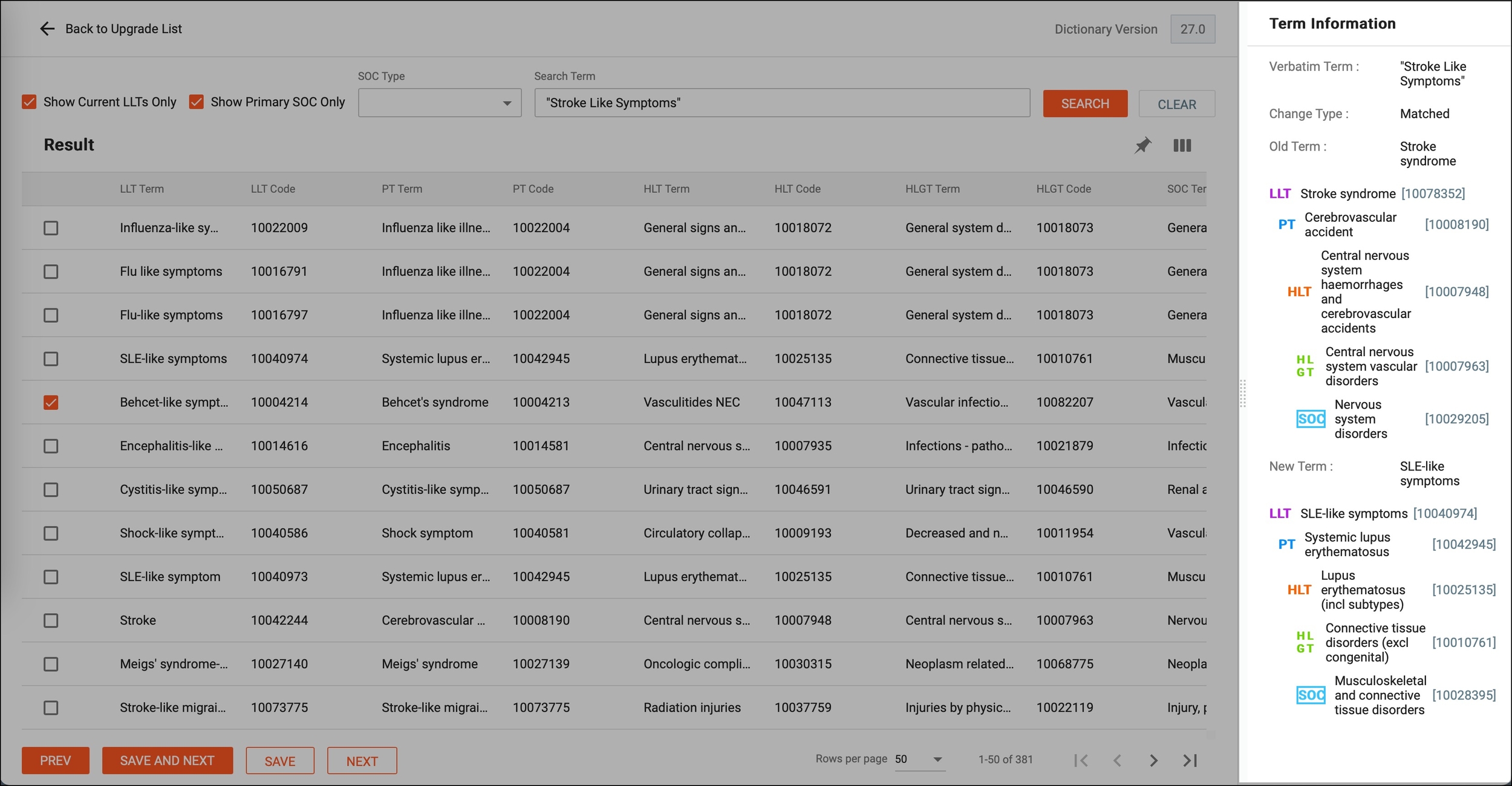Sort by LLT Code column header
This screenshot has width=1512, height=786.
[x=273, y=189]
